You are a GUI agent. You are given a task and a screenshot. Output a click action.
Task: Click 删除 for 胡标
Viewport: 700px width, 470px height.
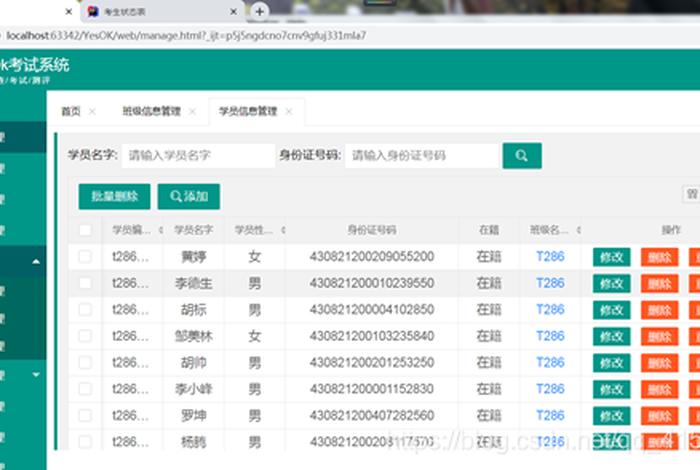pos(659,310)
